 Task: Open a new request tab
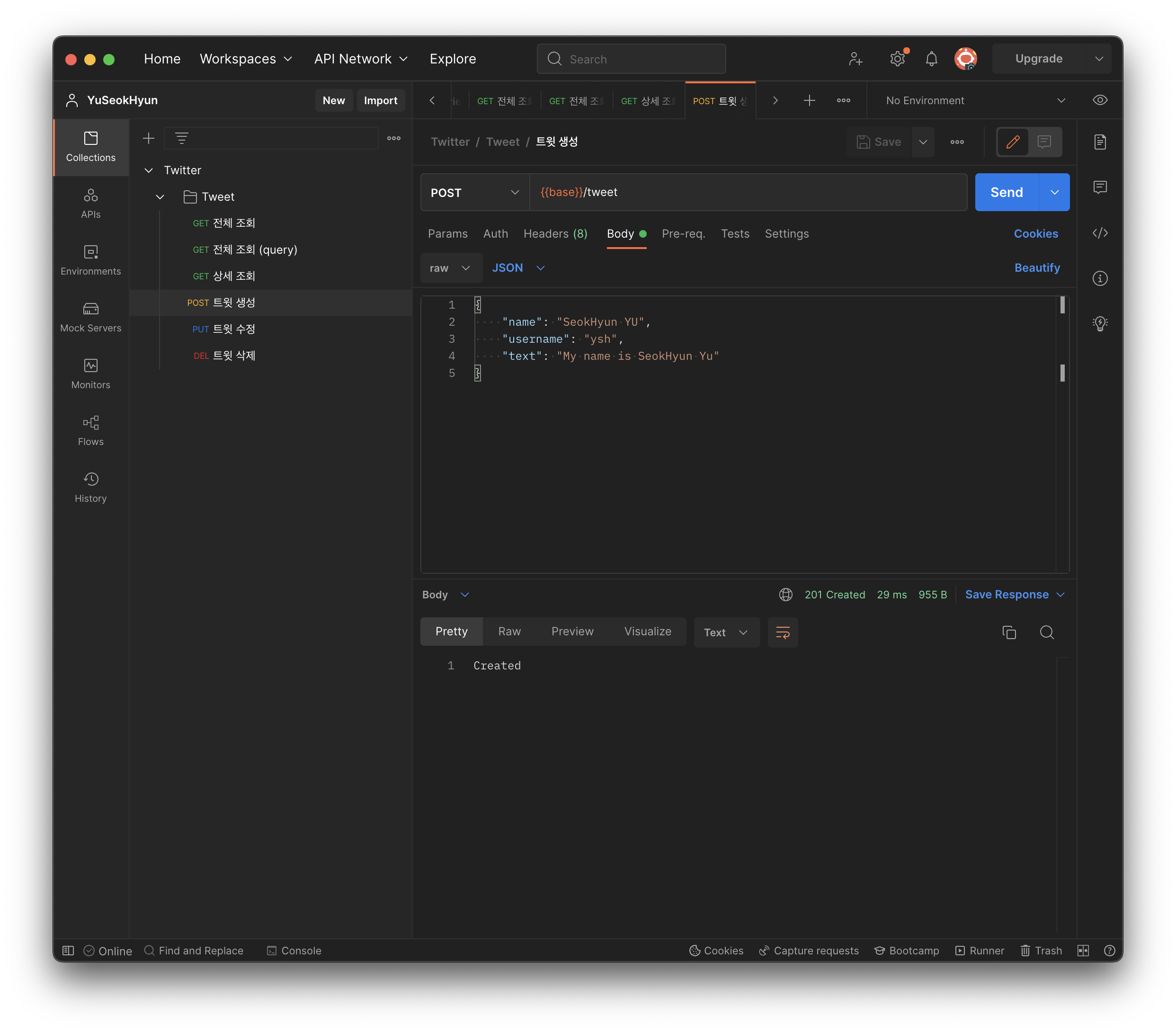(x=809, y=100)
